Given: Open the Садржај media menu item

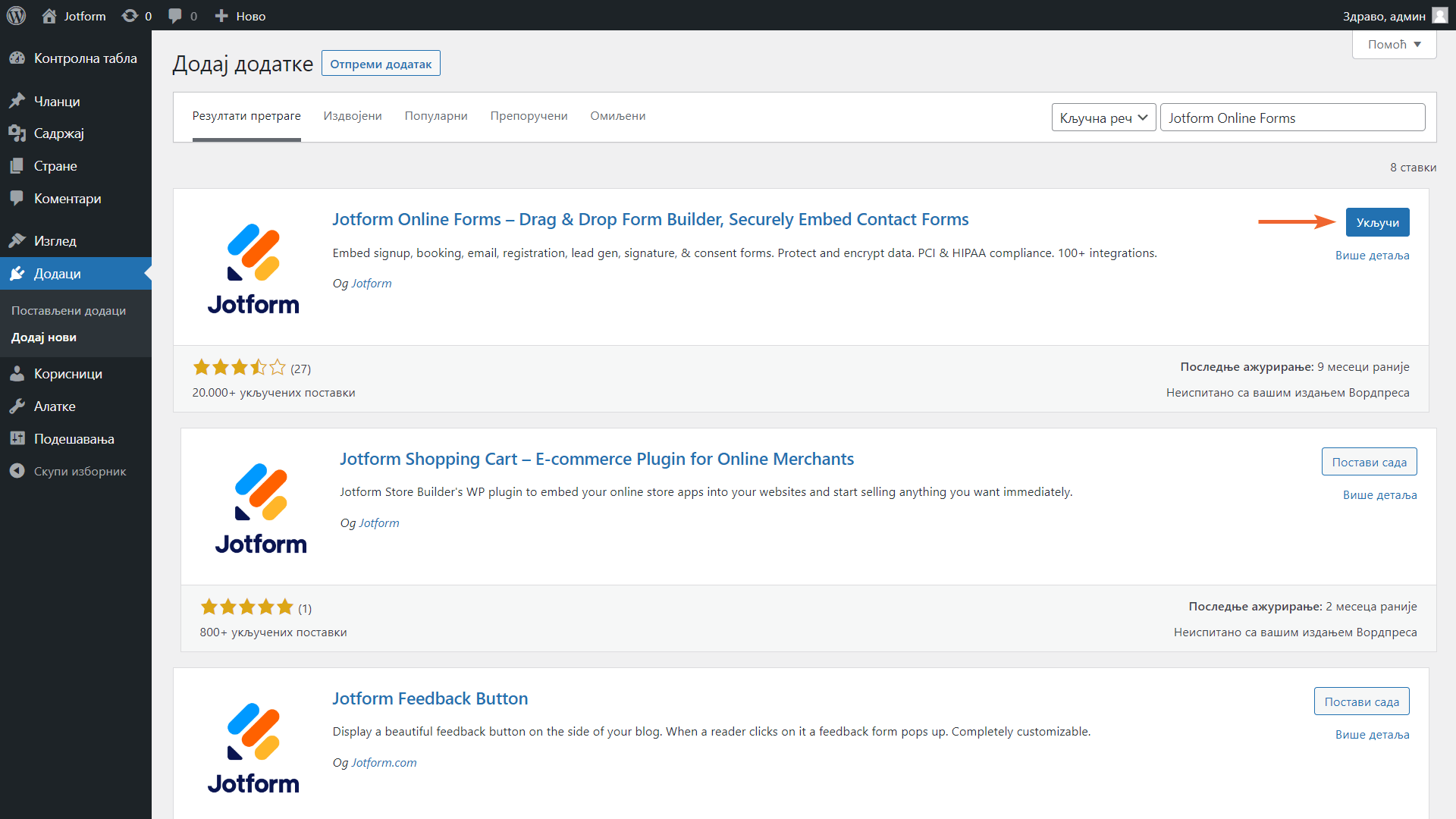Looking at the screenshot, I should point(58,133).
